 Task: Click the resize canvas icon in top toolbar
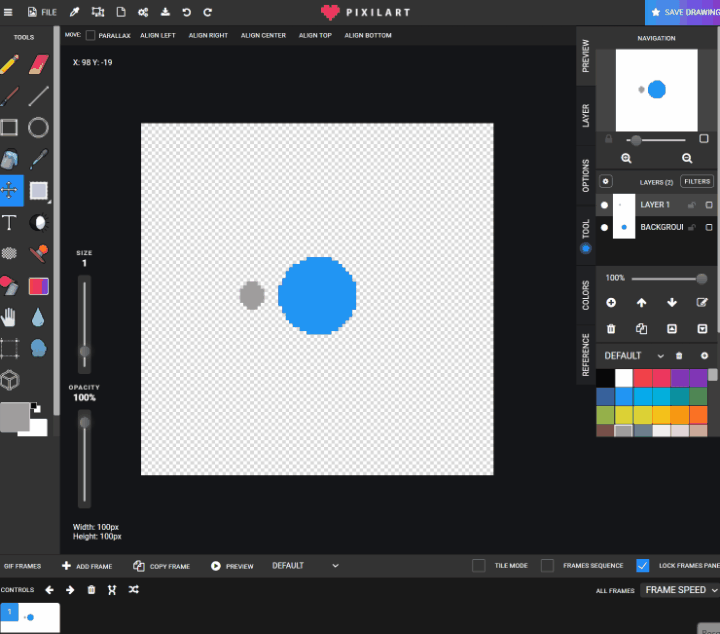pos(98,12)
